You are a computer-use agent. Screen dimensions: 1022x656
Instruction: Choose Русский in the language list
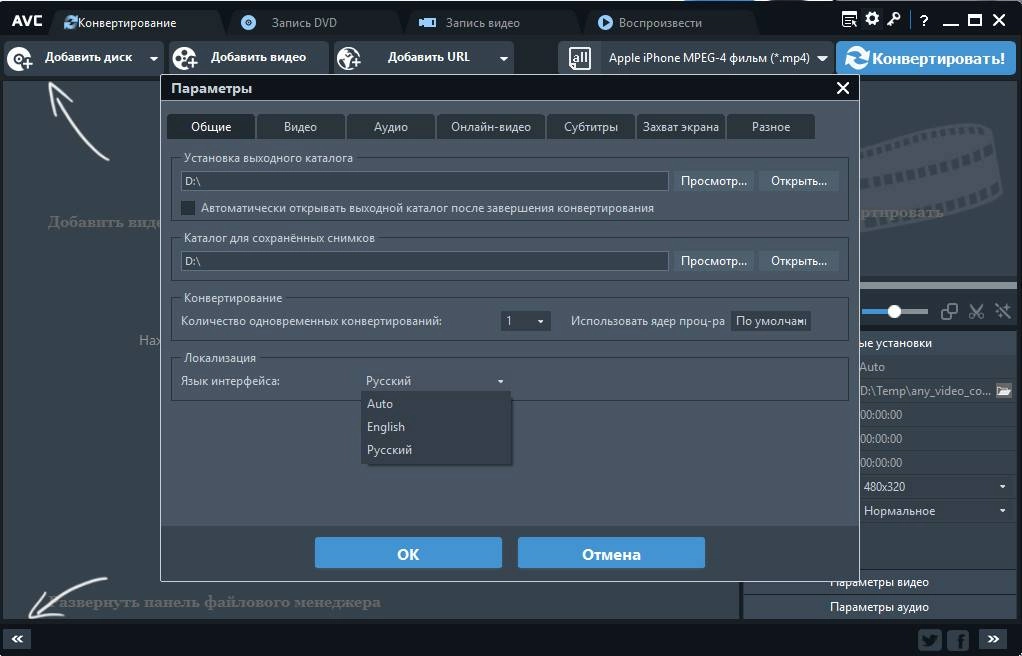click(x=435, y=449)
